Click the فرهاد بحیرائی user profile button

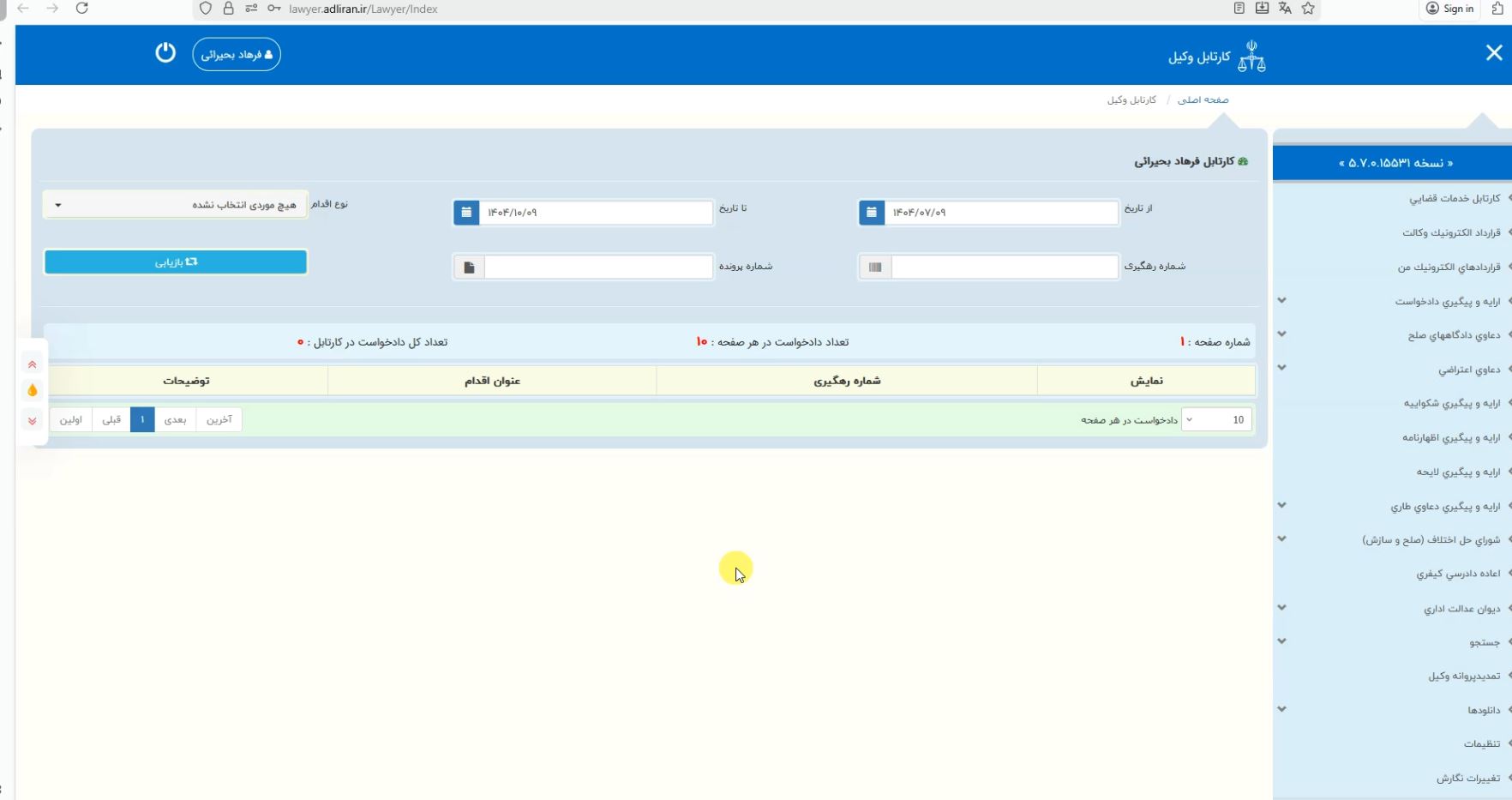pyautogui.click(x=237, y=55)
